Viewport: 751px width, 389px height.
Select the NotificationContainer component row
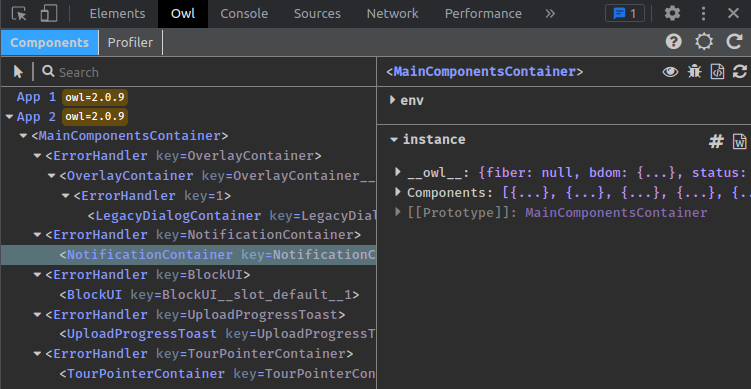click(188, 255)
